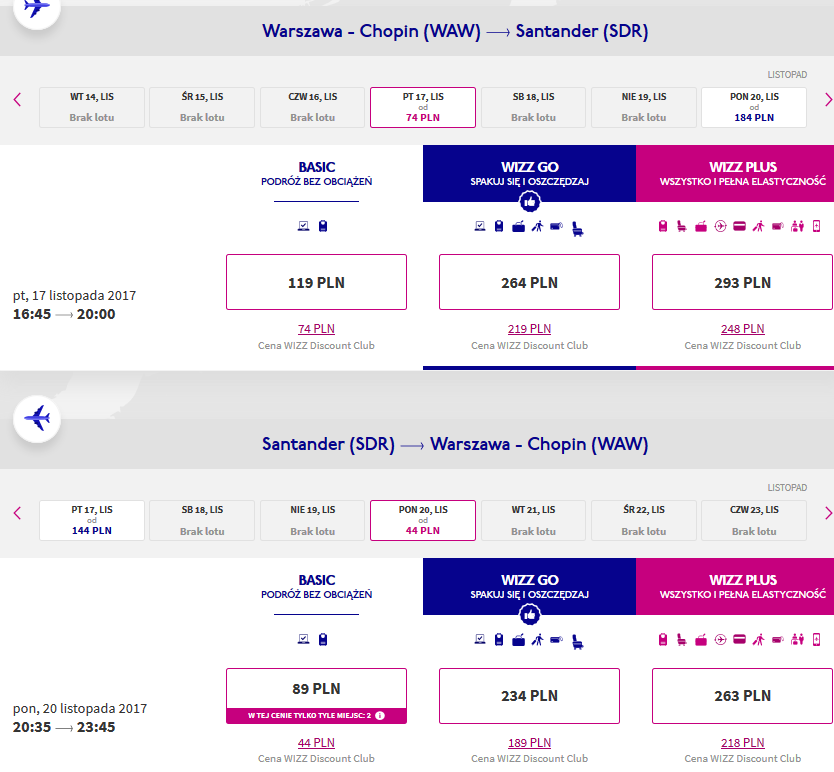Click outbound WIZZ GO laptop check-in icon
Screen dimensions: 834x772
(x=480, y=226)
